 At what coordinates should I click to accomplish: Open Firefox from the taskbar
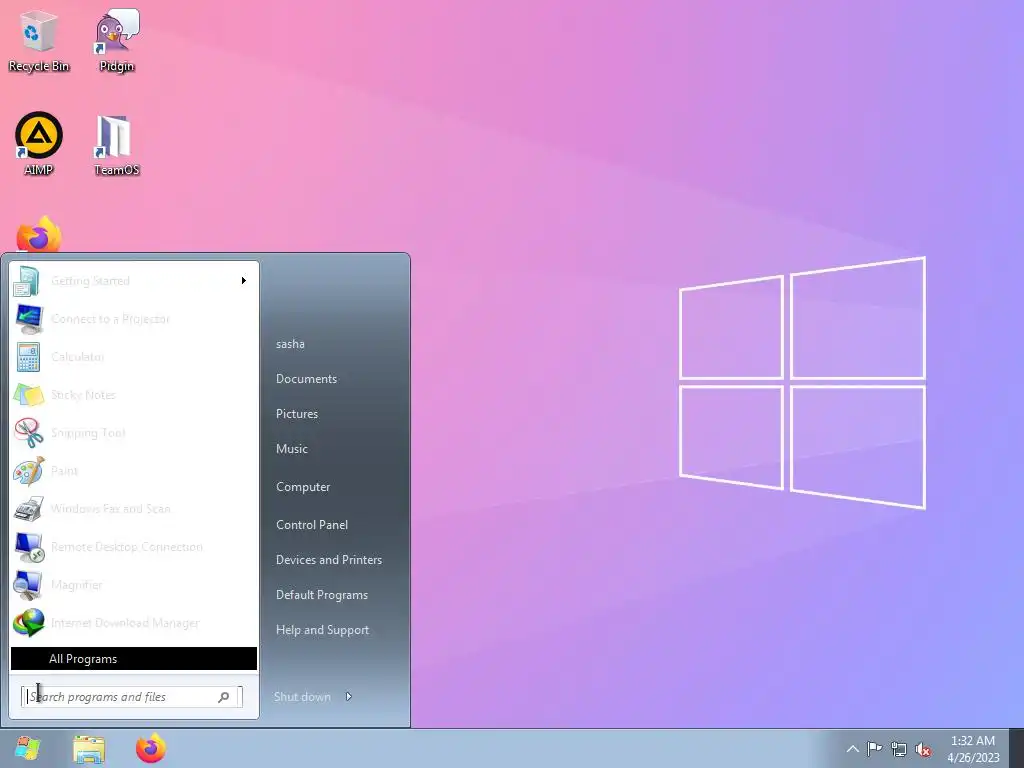(x=151, y=748)
